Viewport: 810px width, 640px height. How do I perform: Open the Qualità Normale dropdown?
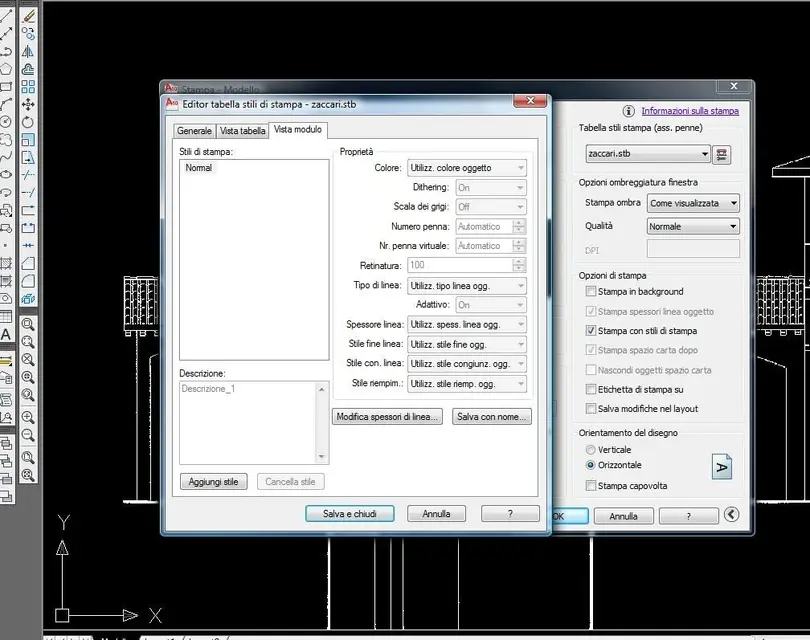693,226
